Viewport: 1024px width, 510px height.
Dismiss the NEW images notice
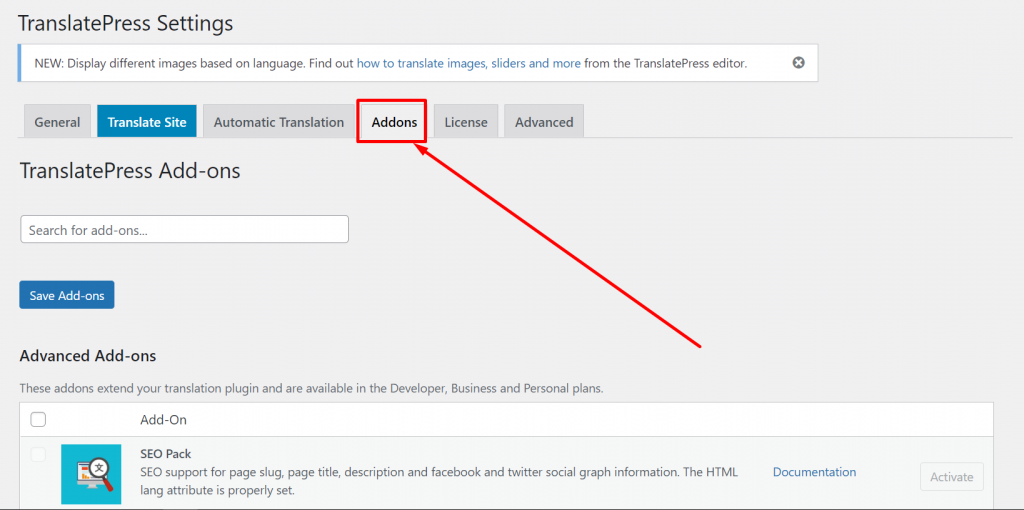pos(798,63)
